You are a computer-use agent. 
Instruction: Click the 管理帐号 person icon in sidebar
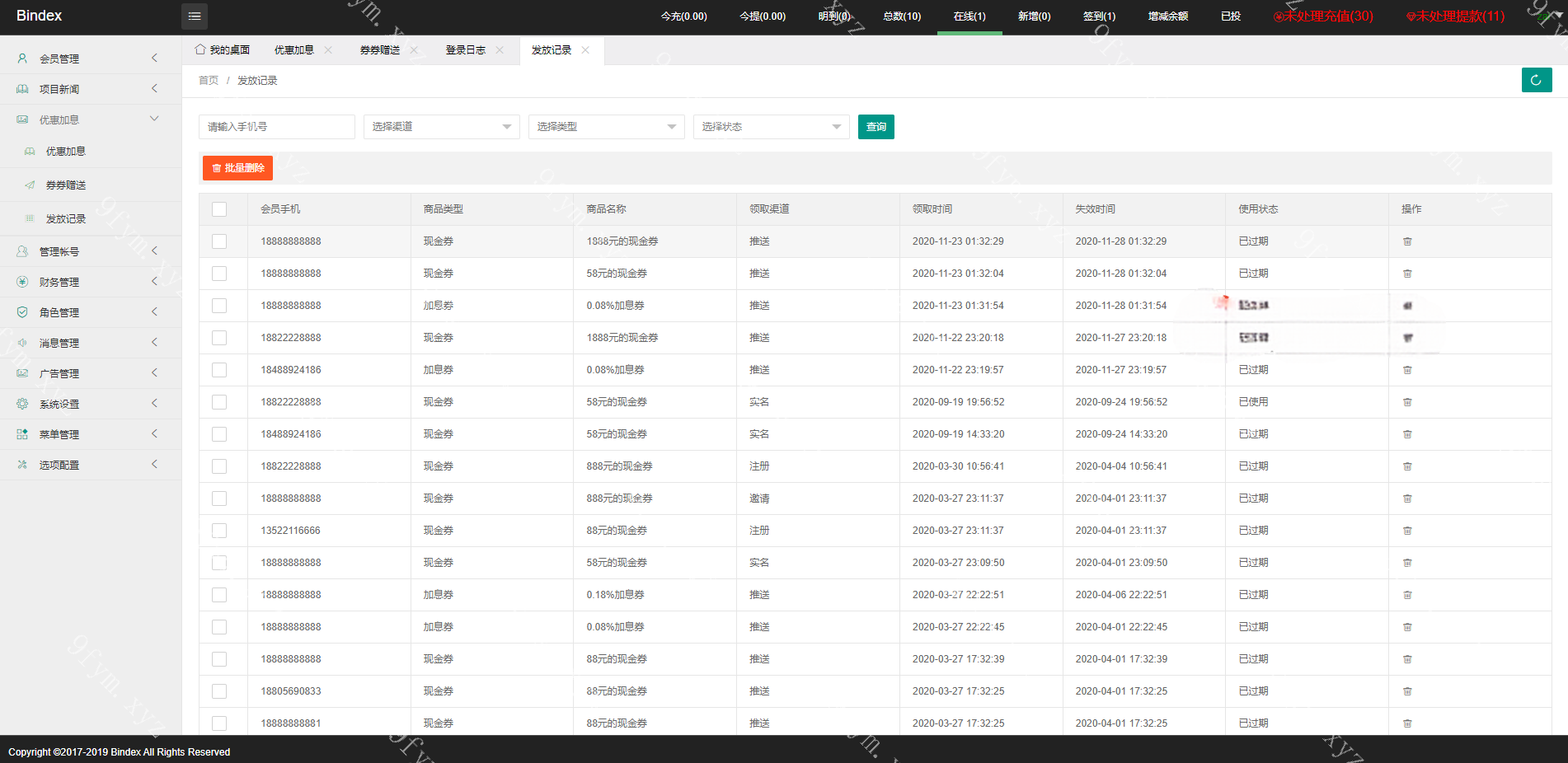click(x=22, y=251)
